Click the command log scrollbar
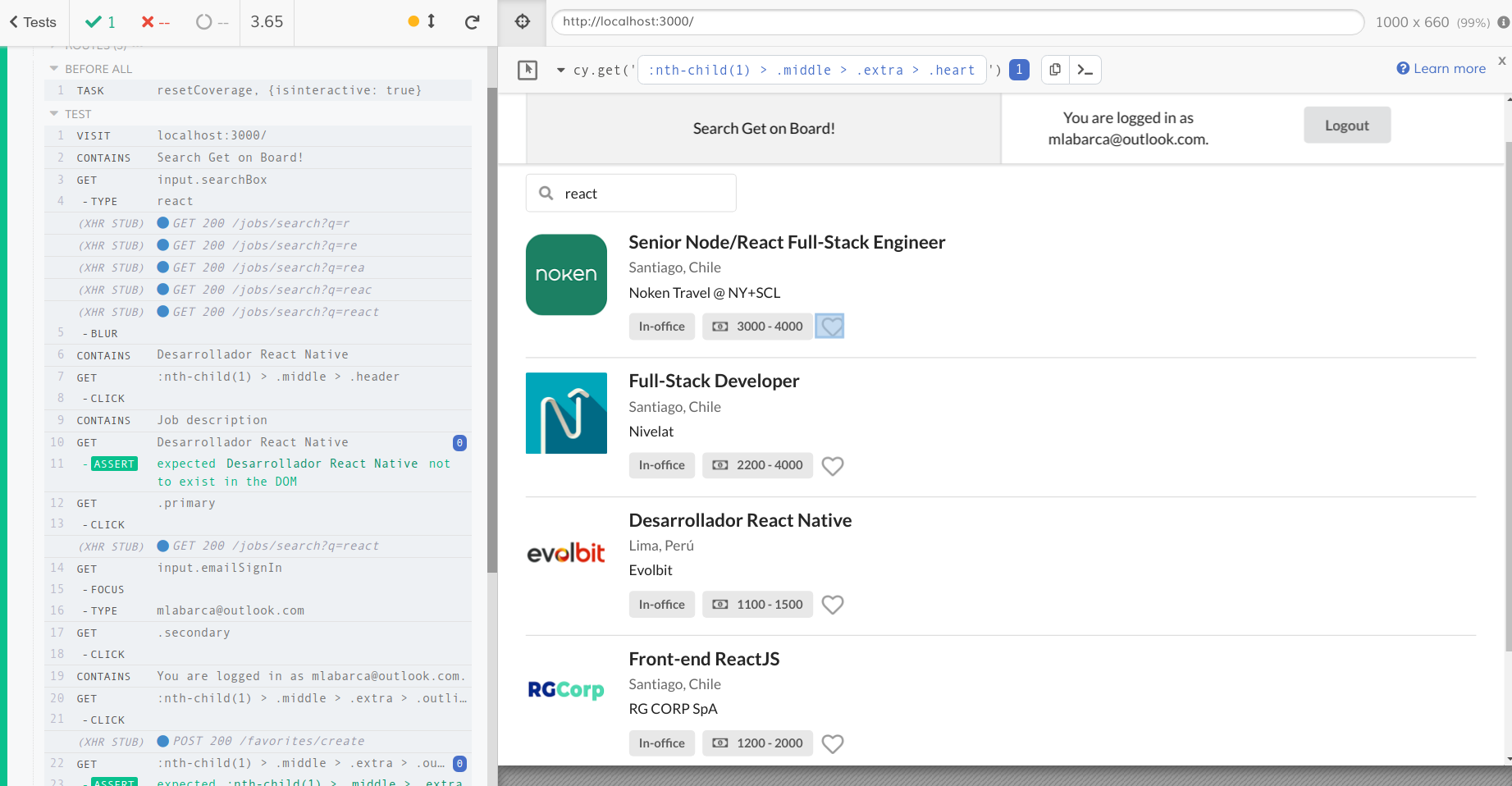This screenshot has height=786, width=1512. point(492,328)
